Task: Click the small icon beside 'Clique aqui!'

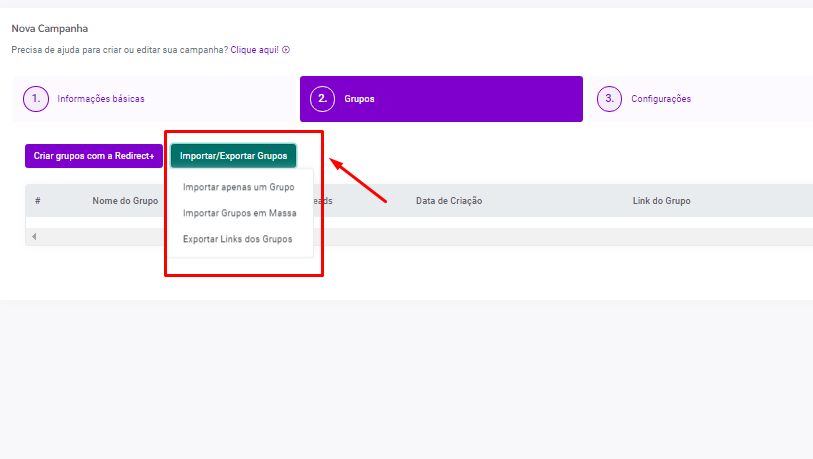Action: tap(286, 50)
